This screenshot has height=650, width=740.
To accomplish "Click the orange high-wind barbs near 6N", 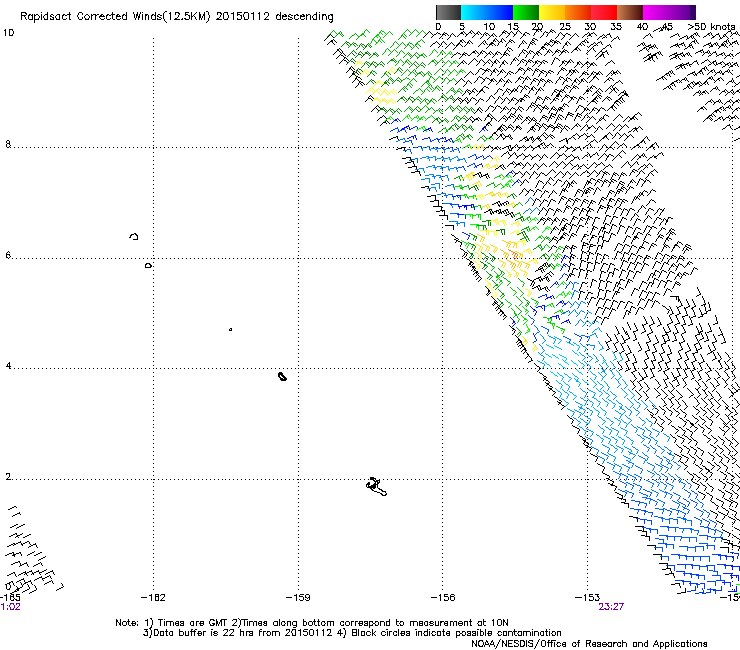I will [x=514, y=255].
